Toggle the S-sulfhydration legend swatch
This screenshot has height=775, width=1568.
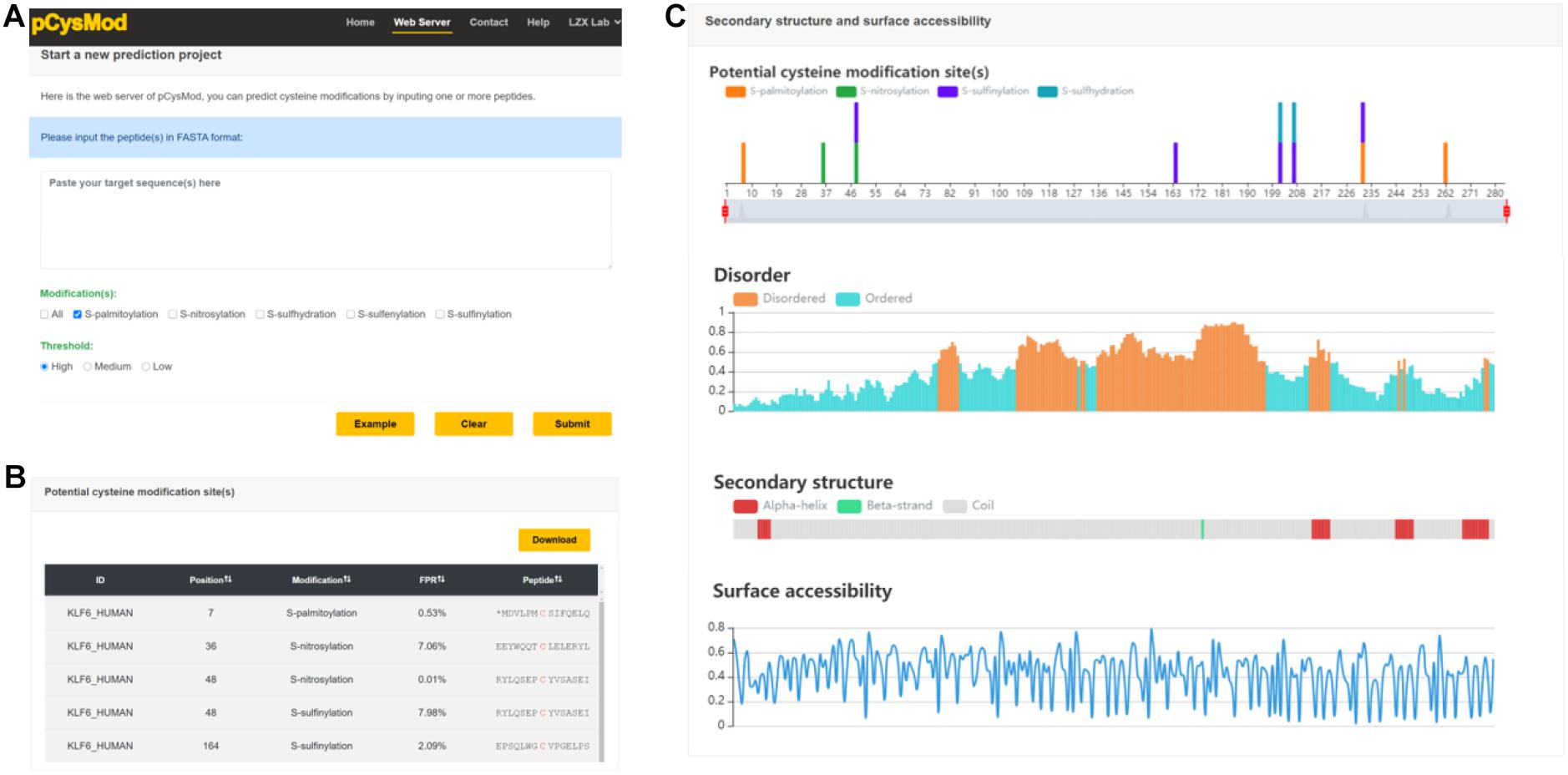tap(1047, 91)
